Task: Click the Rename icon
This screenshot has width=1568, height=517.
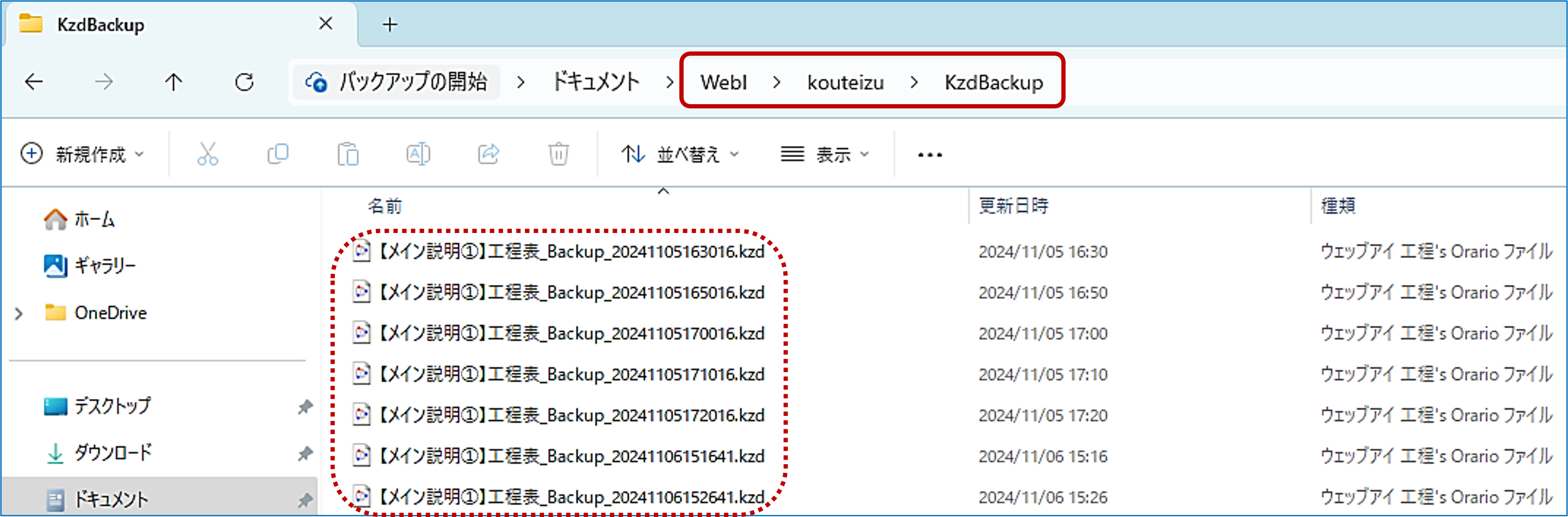Action: pos(418,154)
